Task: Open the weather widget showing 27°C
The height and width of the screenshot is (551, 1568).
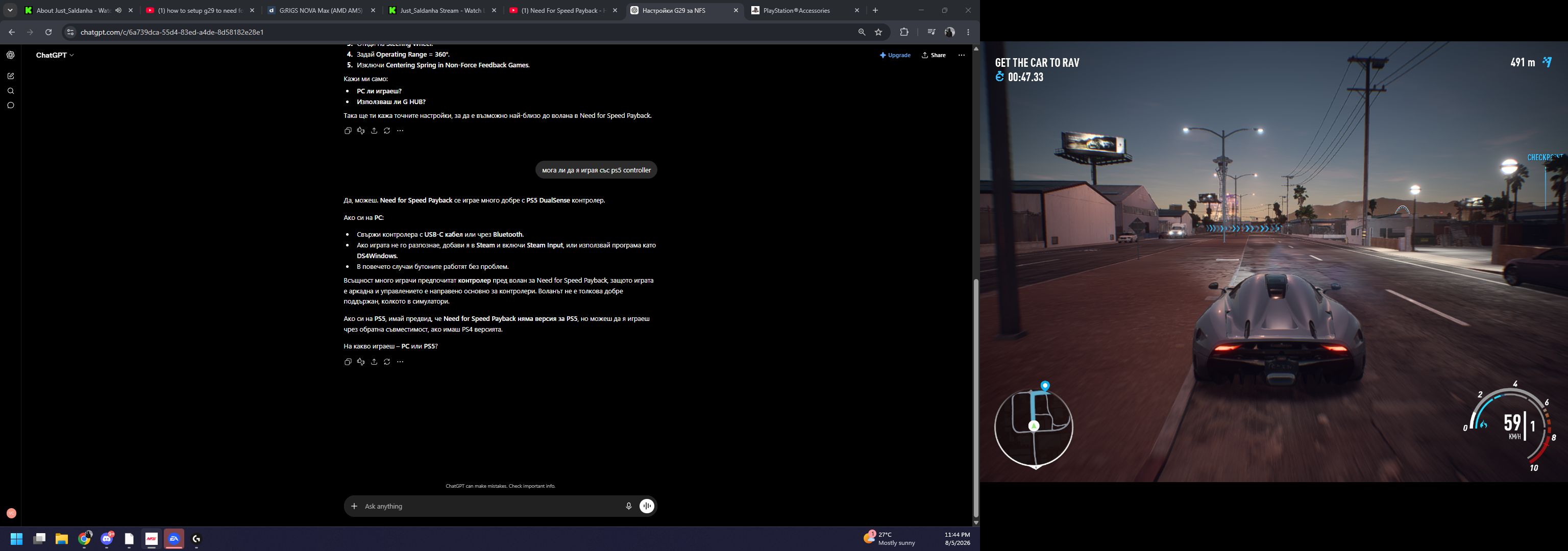Action: pos(889,539)
